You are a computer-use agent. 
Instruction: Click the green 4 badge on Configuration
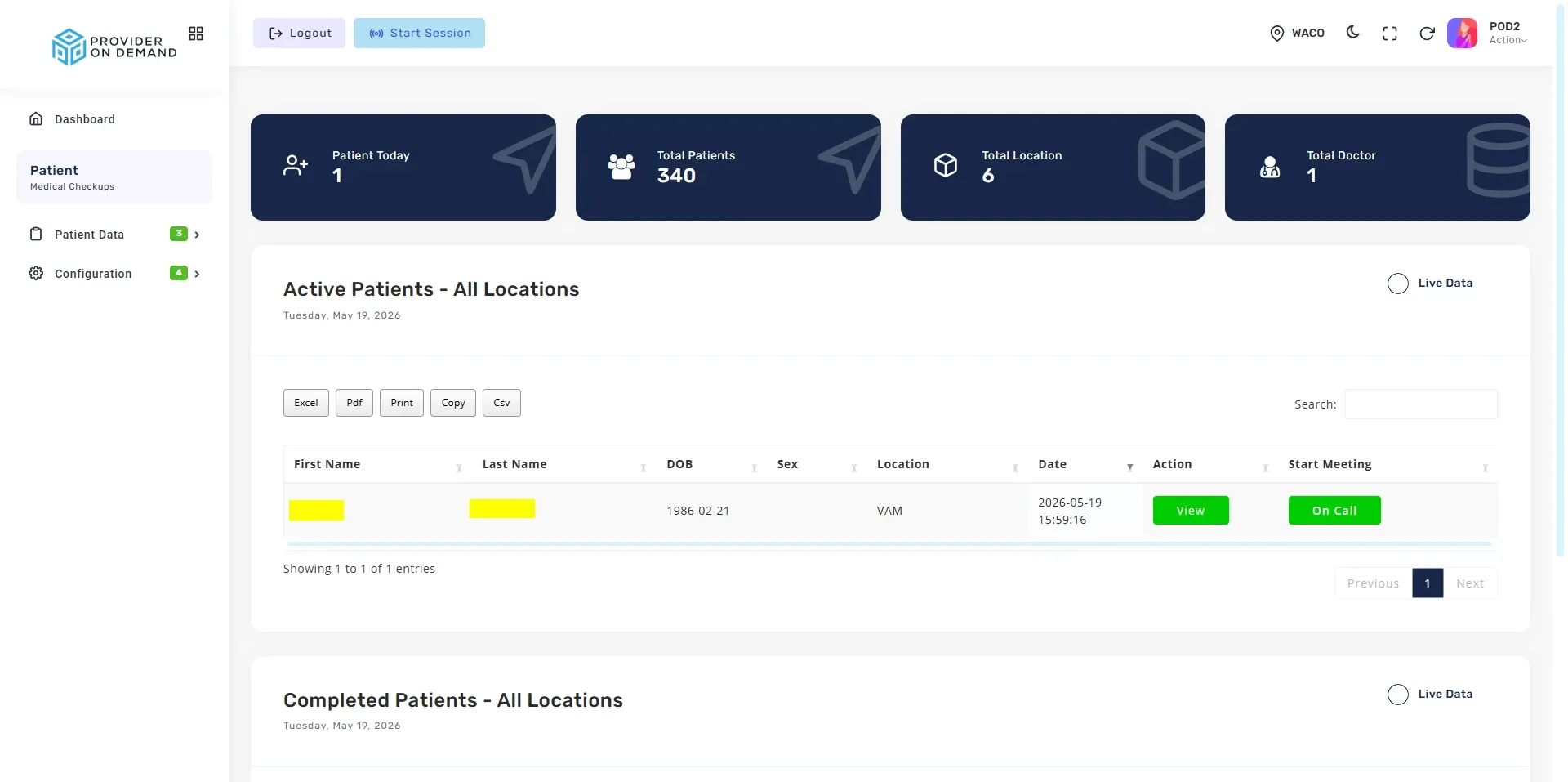click(179, 273)
